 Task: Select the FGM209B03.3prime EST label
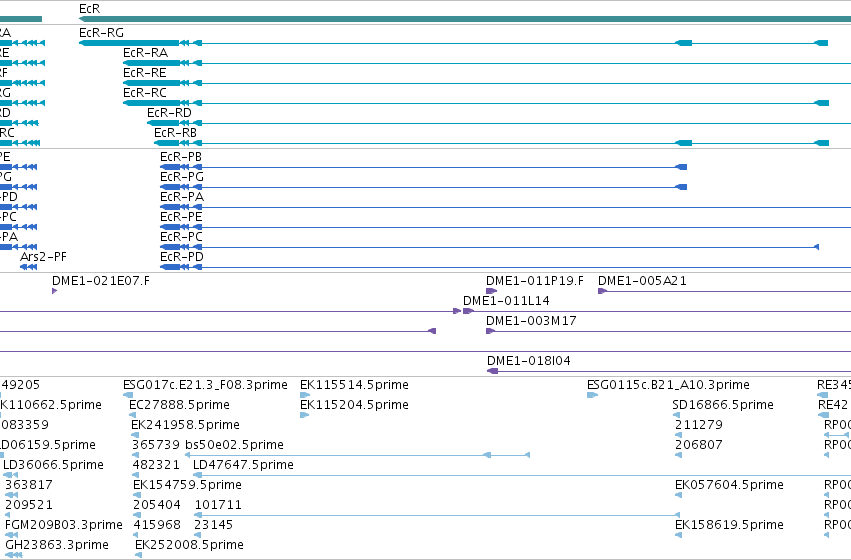click(63, 525)
